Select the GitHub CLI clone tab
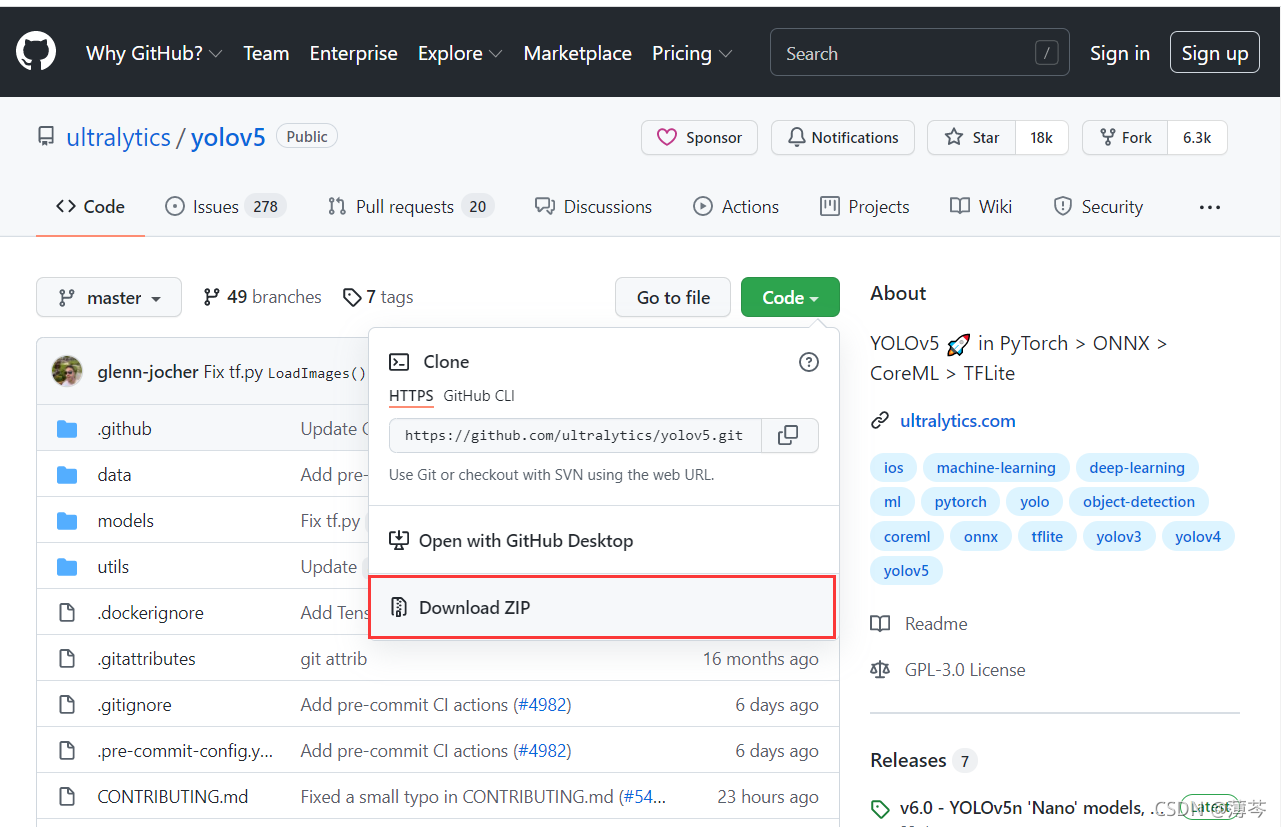The width and height of the screenshot is (1281, 827). 479,396
